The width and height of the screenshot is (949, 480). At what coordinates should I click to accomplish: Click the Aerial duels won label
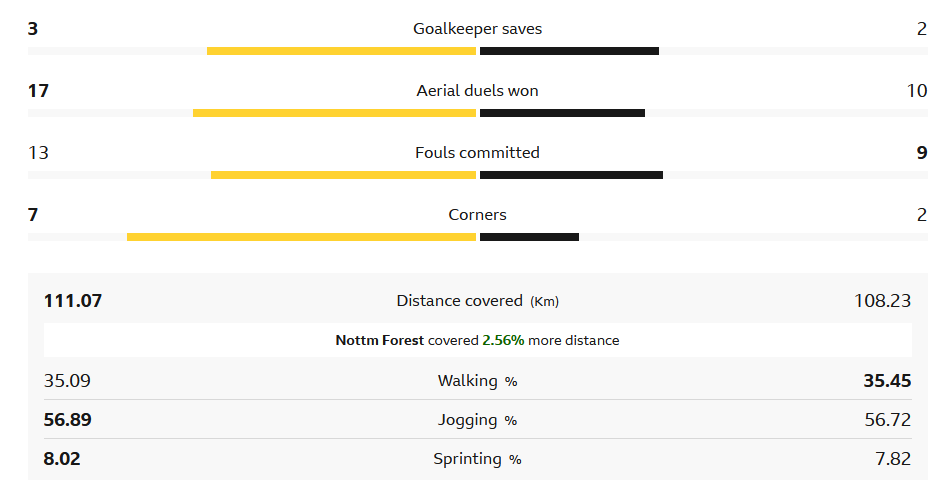[x=477, y=91]
